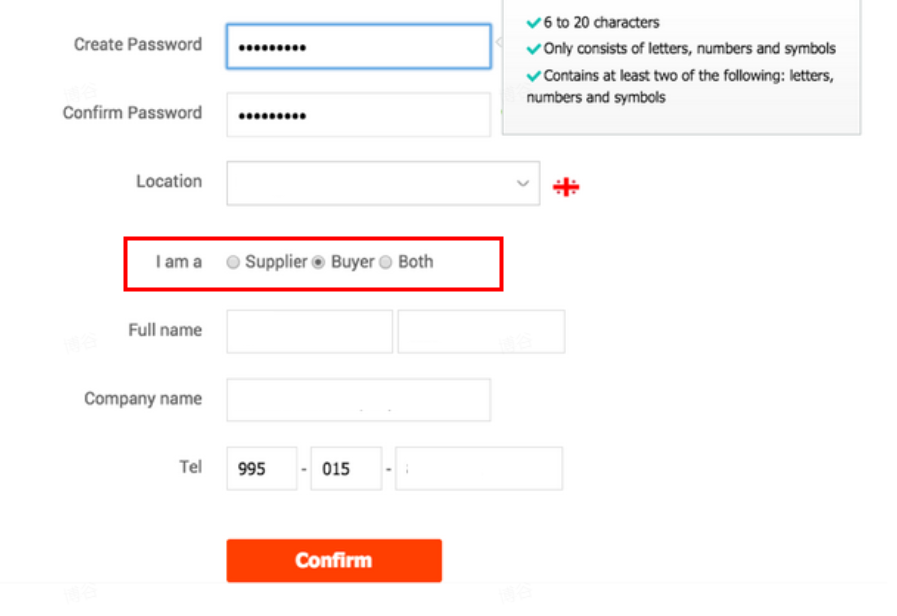Pick the Both radio button
This screenshot has width=897, height=616.
tap(386, 262)
